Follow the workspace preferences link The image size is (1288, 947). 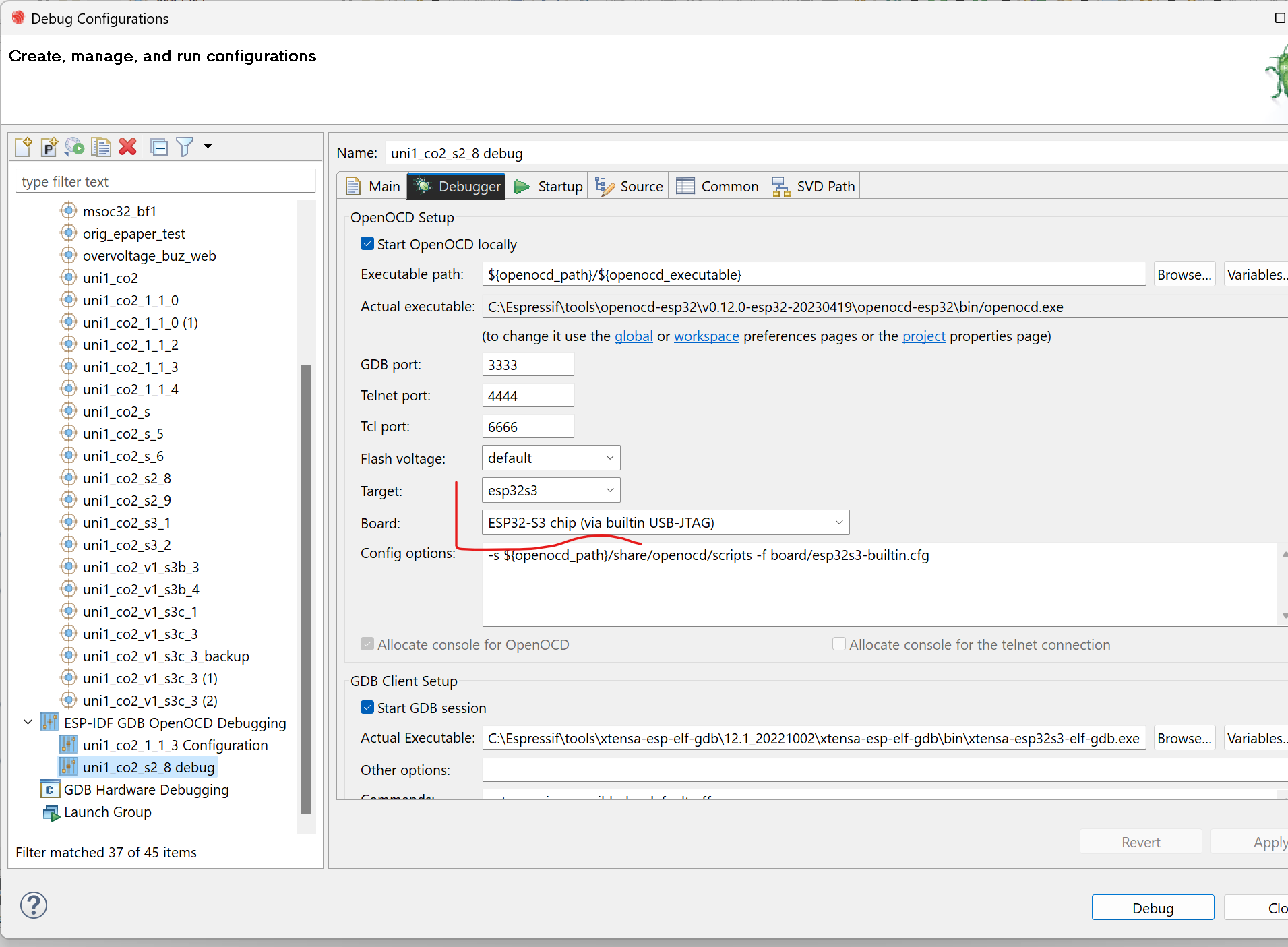click(706, 336)
